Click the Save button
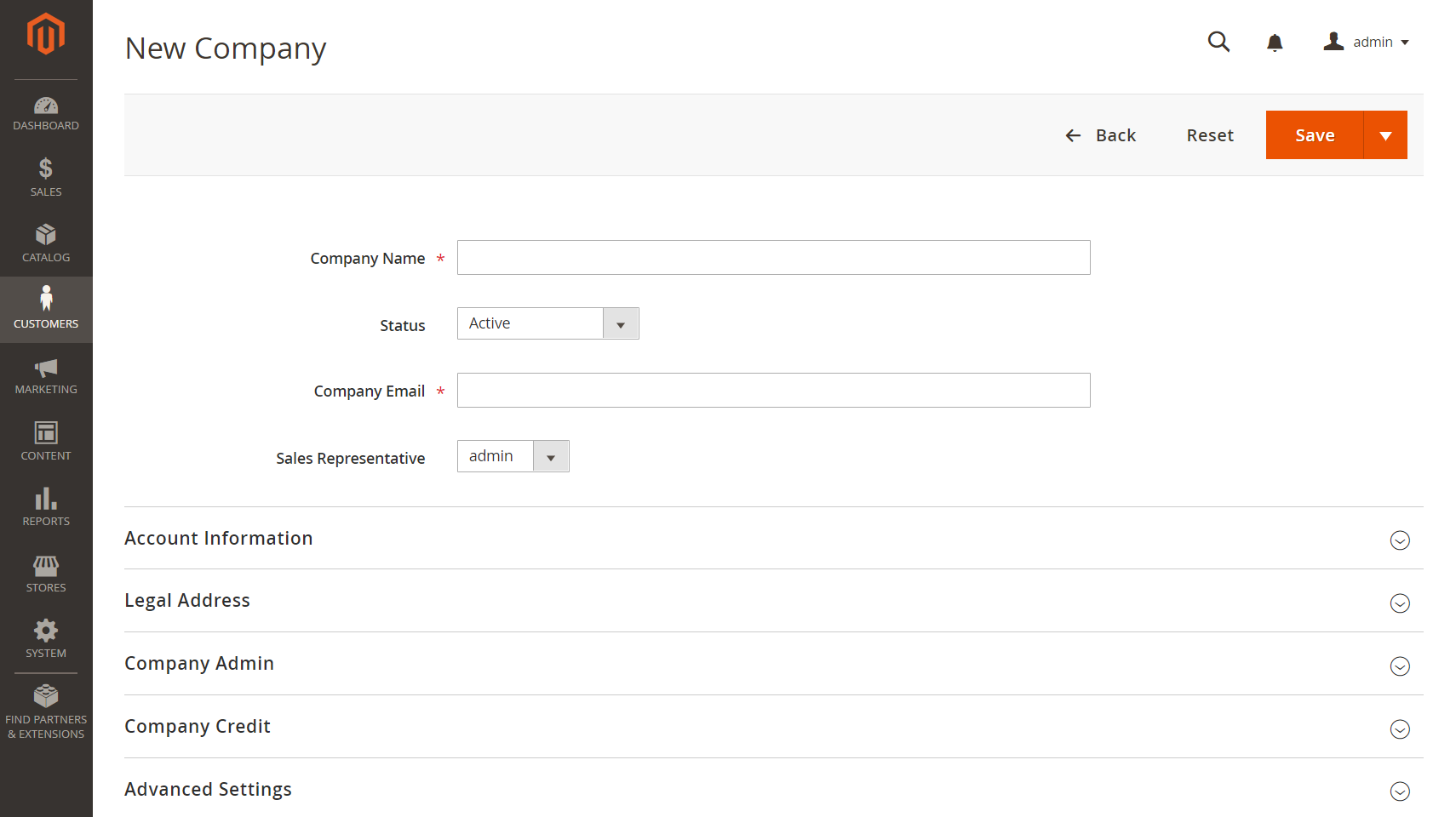1456x817 pixels. pos(1314,134)
